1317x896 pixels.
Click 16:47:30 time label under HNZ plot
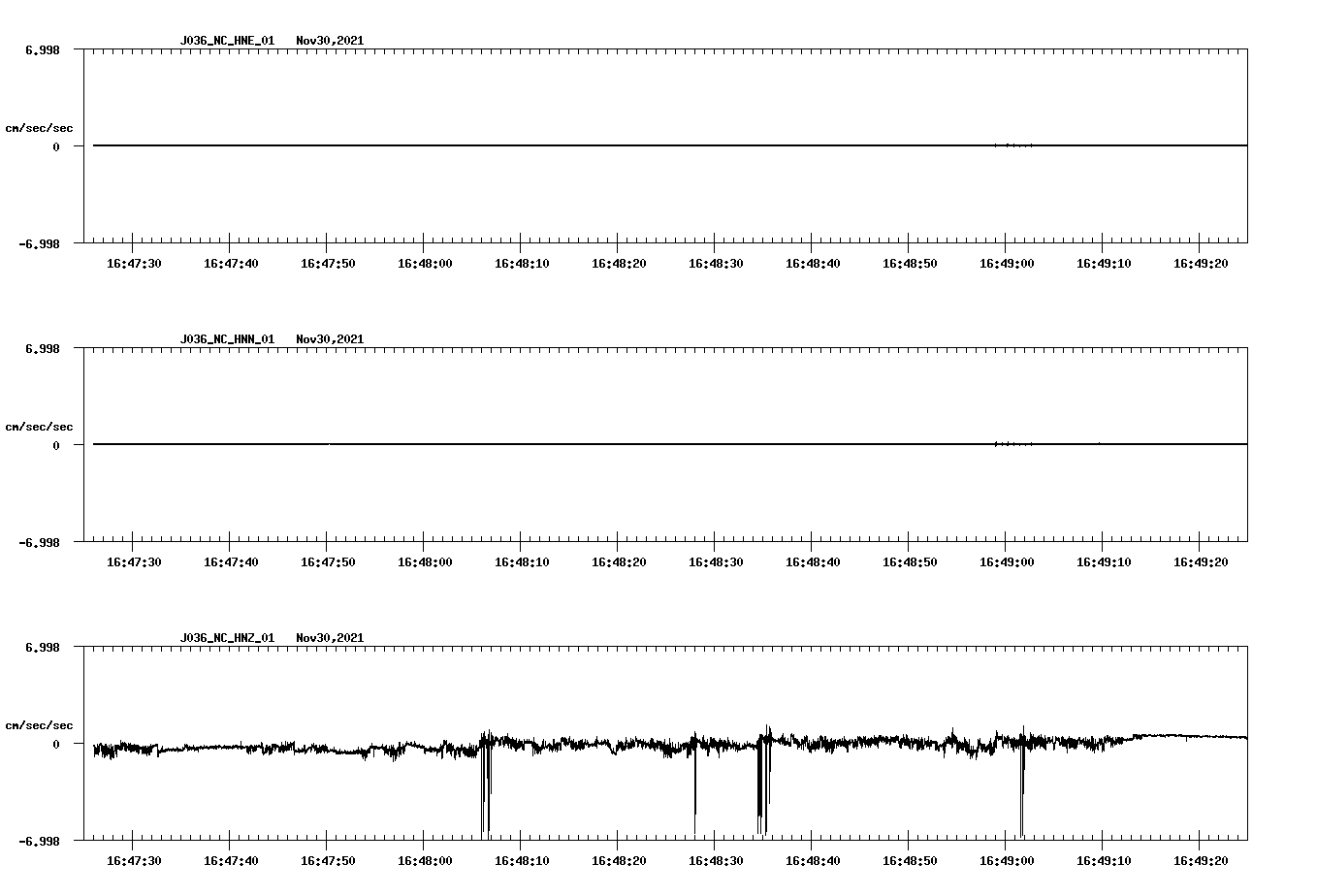[134, 861]
